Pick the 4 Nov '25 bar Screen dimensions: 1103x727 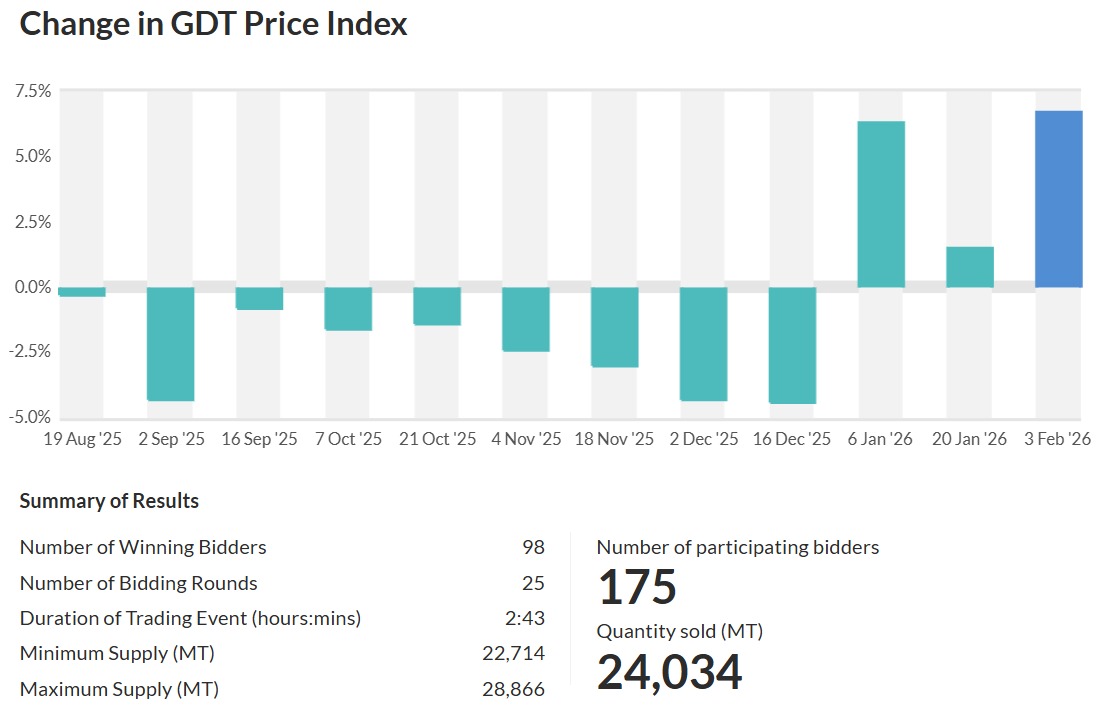point(525,319)
